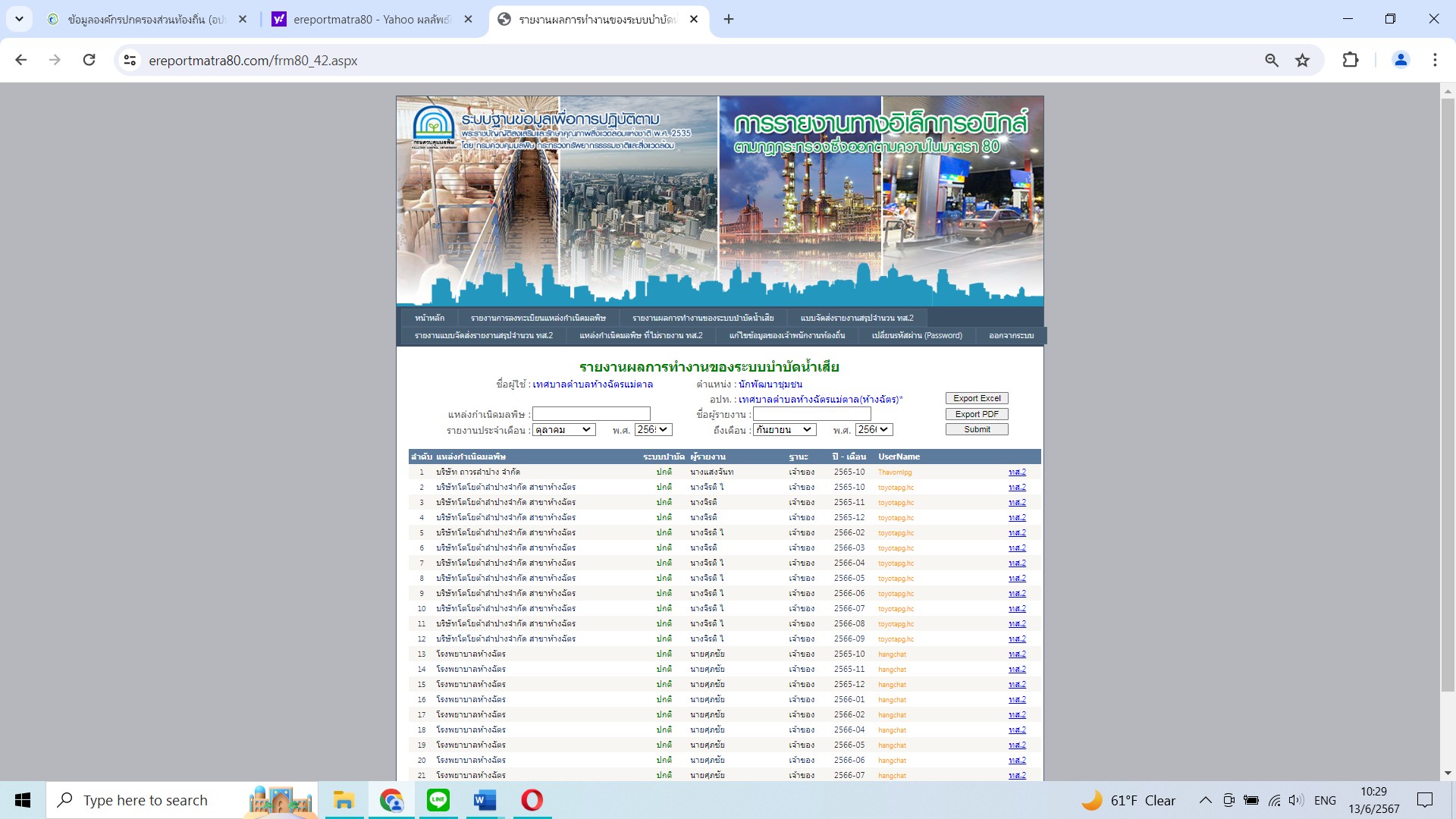Open หน้าหลัก menu item
This screenshot has height=819, width=1456.
(429, 318)
